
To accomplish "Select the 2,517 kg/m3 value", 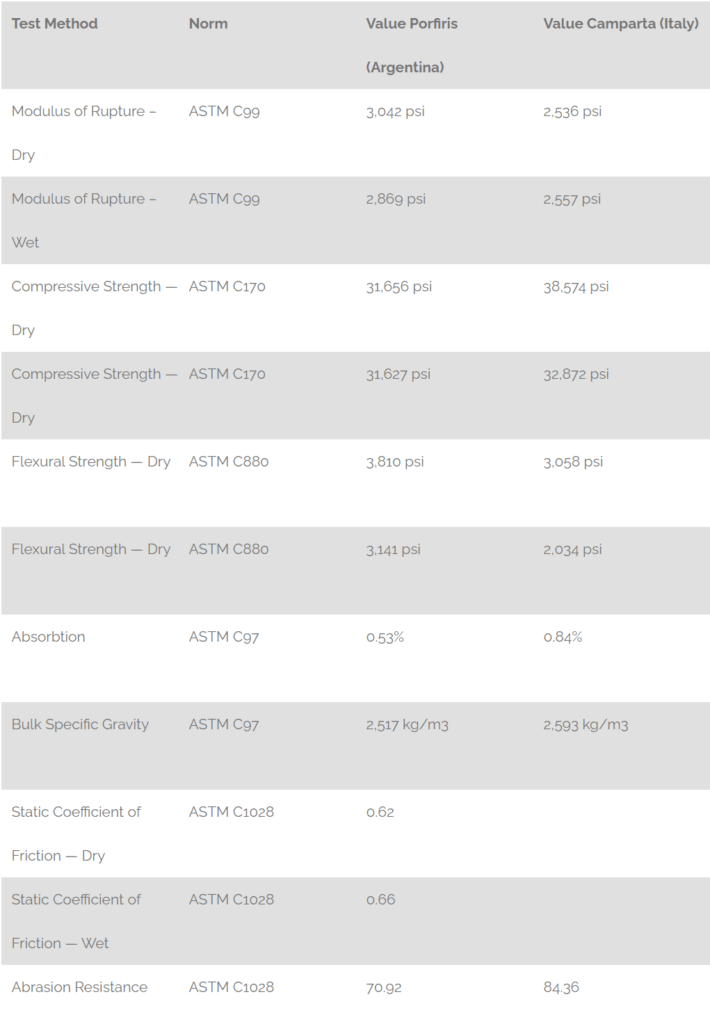I will tap(407, 724).
